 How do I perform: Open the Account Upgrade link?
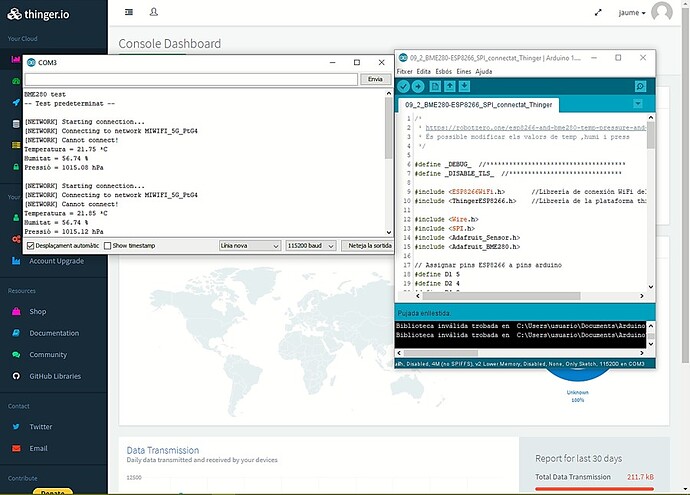click(56, 261)
